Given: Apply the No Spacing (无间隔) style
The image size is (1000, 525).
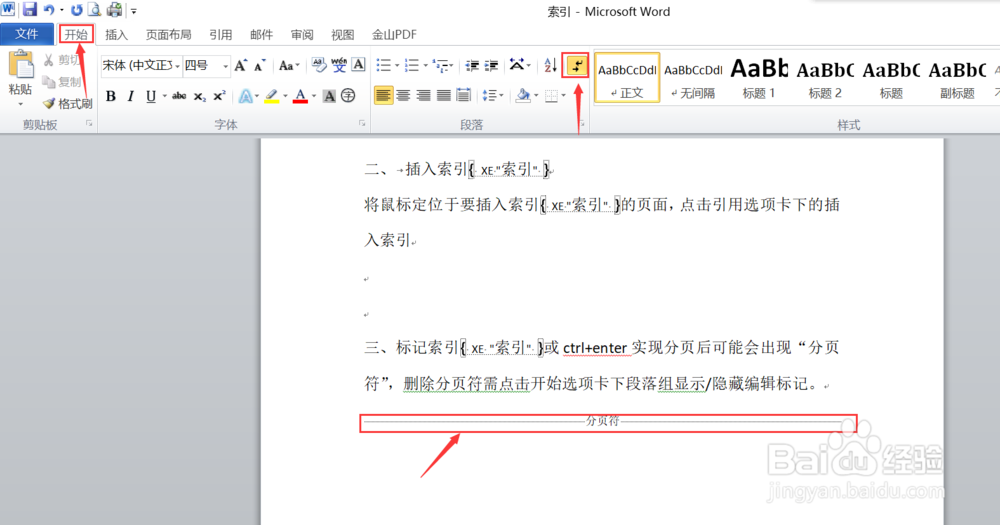Looking at the screenshot, I should [693, 78].
